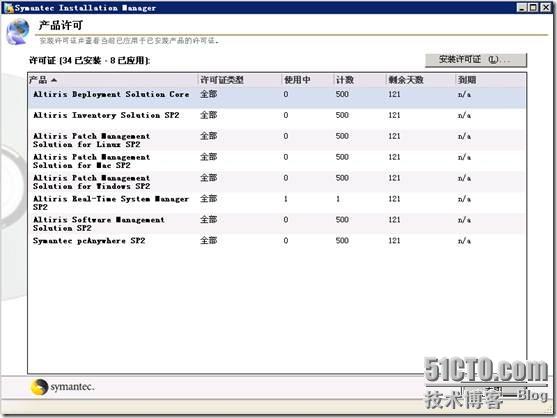Click the Symantec logo icon
The width and height of the screenshot is (557, 418).
(x=39, y=387)
